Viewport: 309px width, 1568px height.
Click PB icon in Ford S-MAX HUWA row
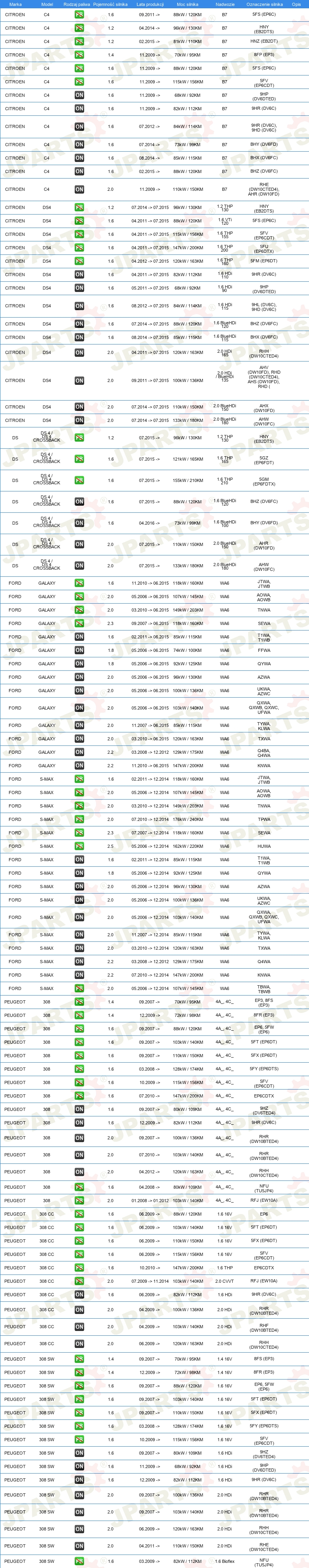click(79, 846)
